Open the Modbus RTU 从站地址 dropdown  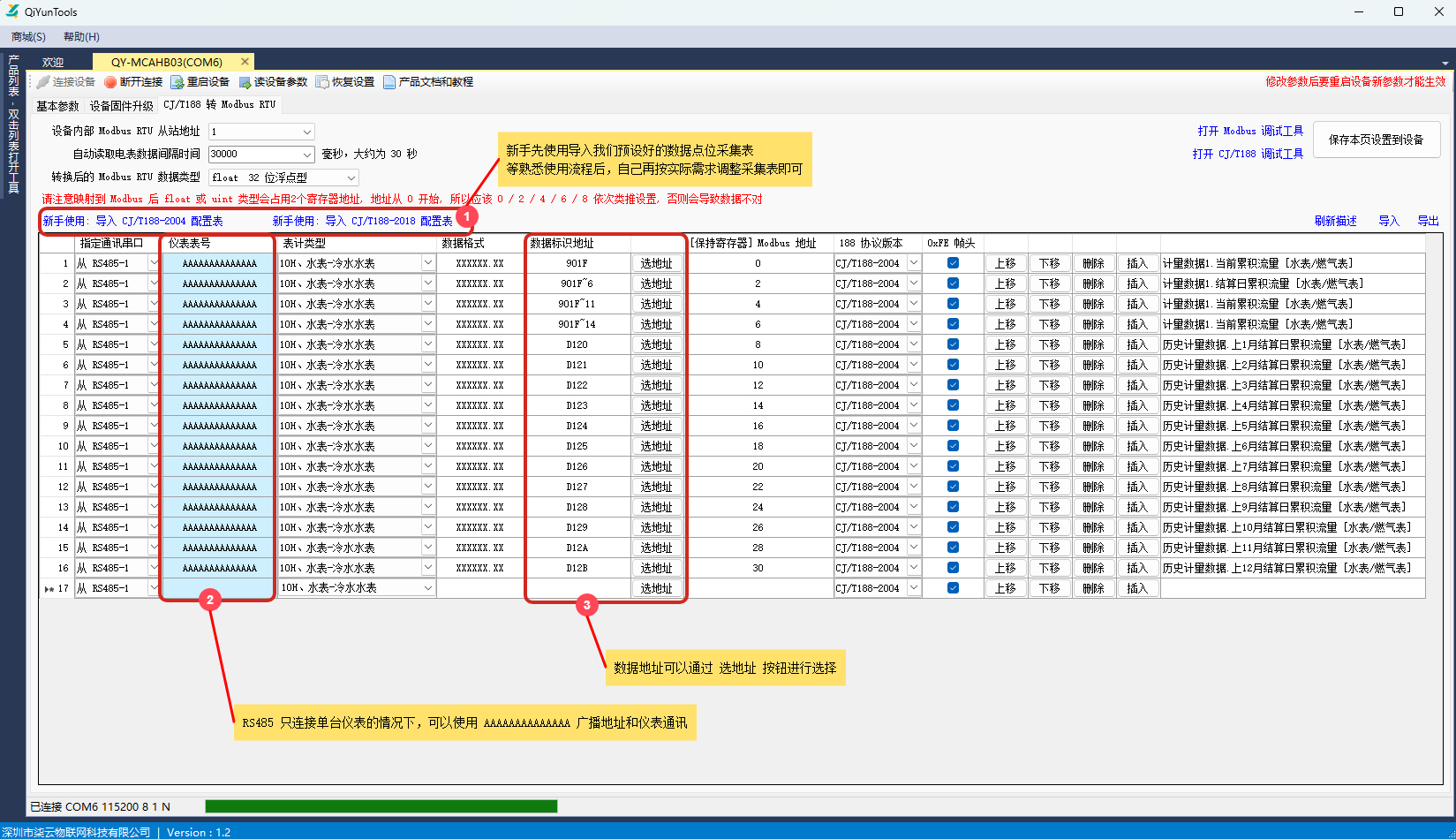pos(307,131)
